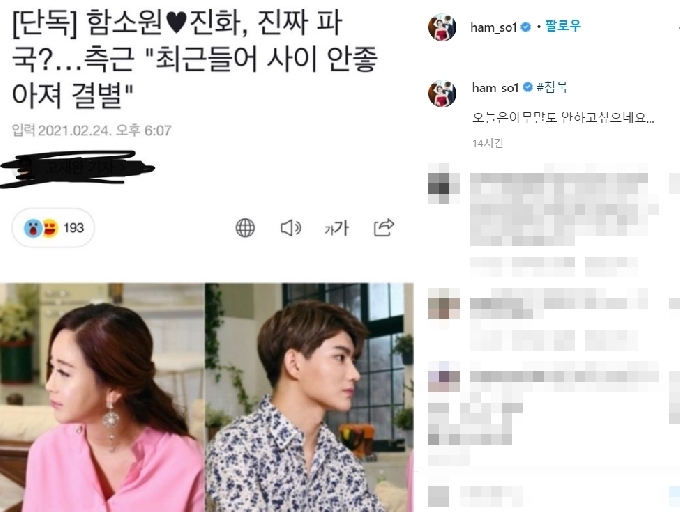The width and height of the screenshot is (680, 512).
Task: Open the ham_so1 username link in header
Action: (x=494, y=27)
